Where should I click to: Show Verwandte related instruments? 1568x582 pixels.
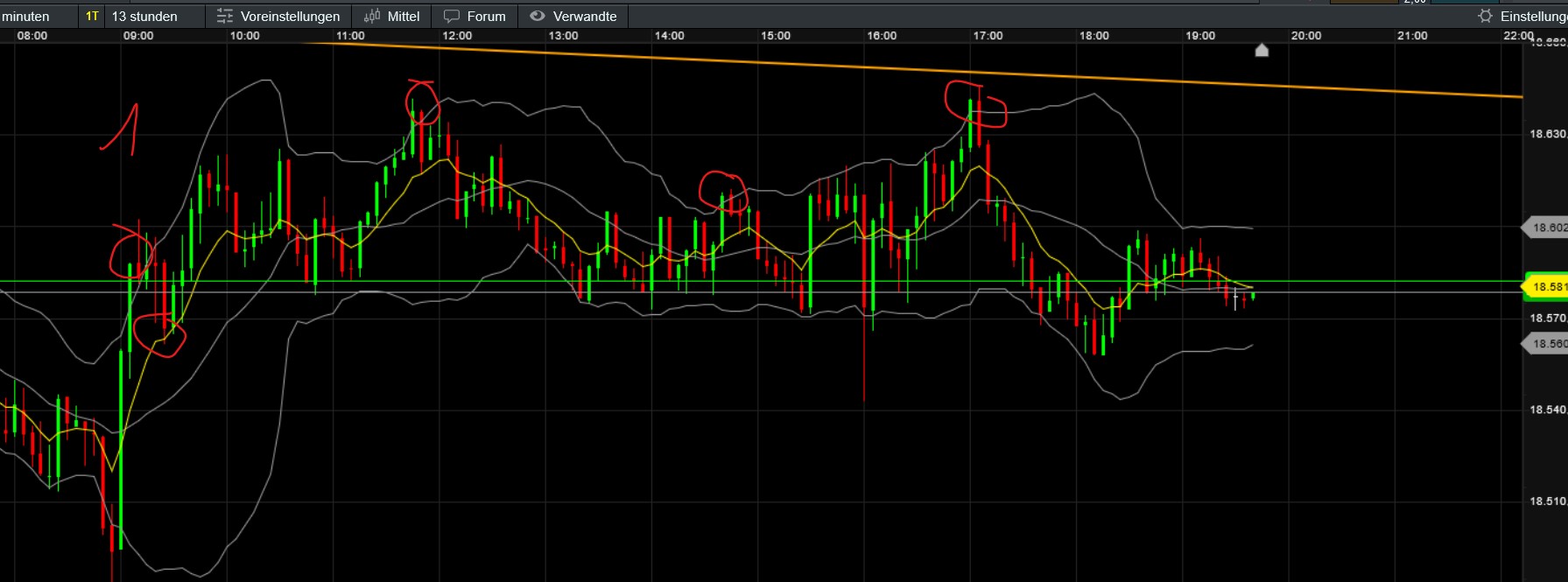coord(573,16)
